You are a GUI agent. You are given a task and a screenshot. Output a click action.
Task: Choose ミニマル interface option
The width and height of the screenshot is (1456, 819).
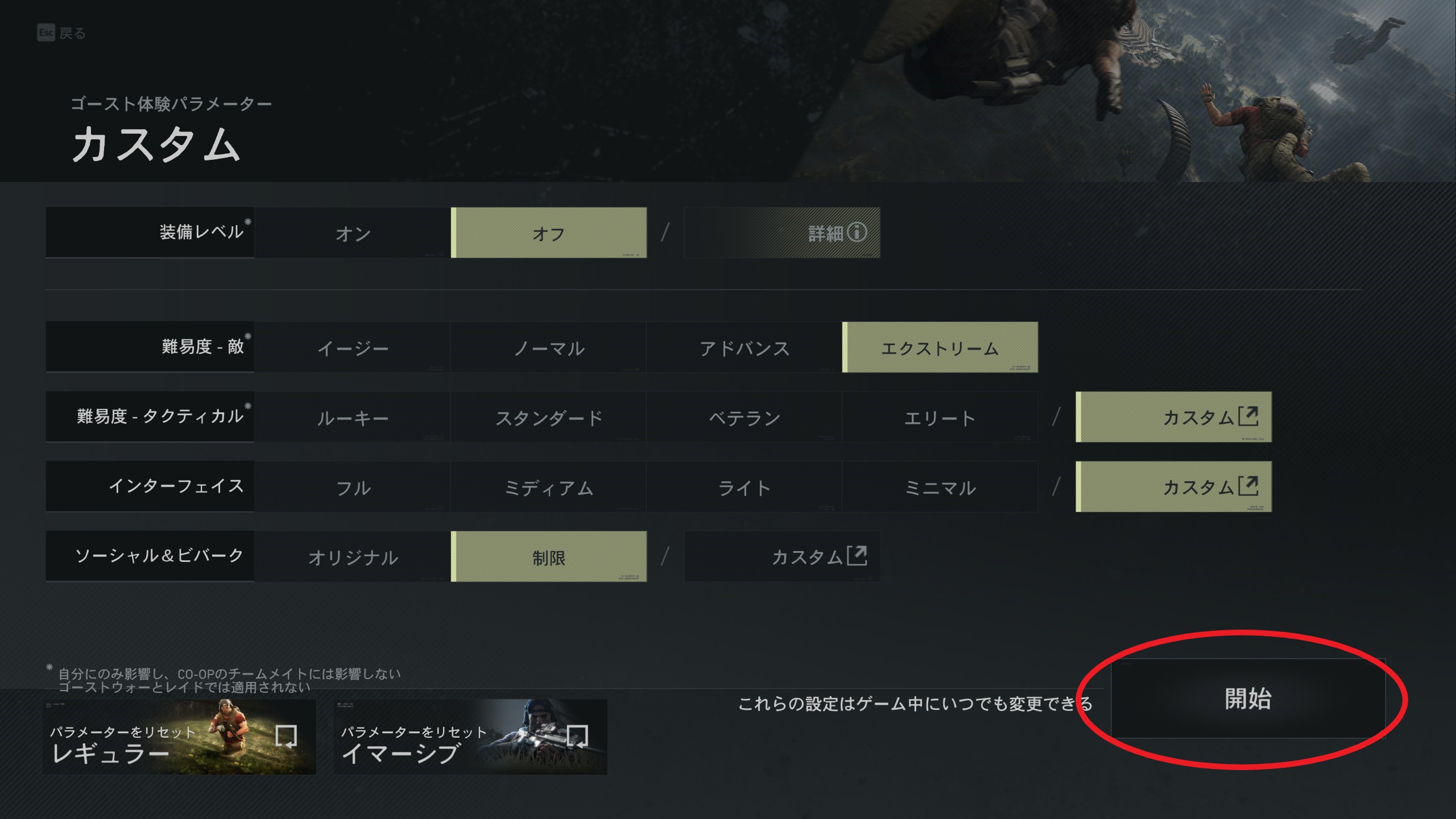coord(940,487)
